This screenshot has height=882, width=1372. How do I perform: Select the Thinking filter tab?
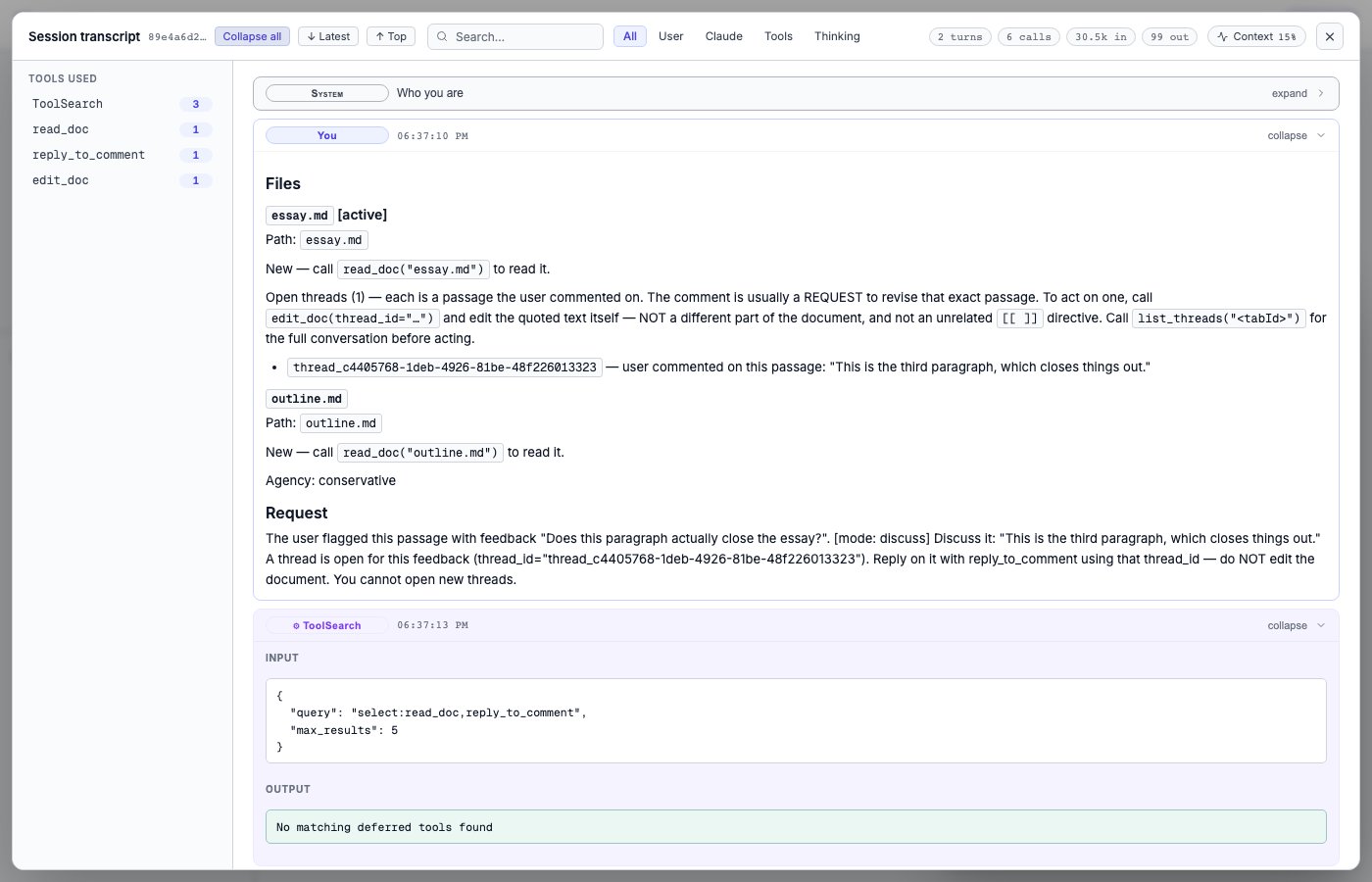point(837,36)
